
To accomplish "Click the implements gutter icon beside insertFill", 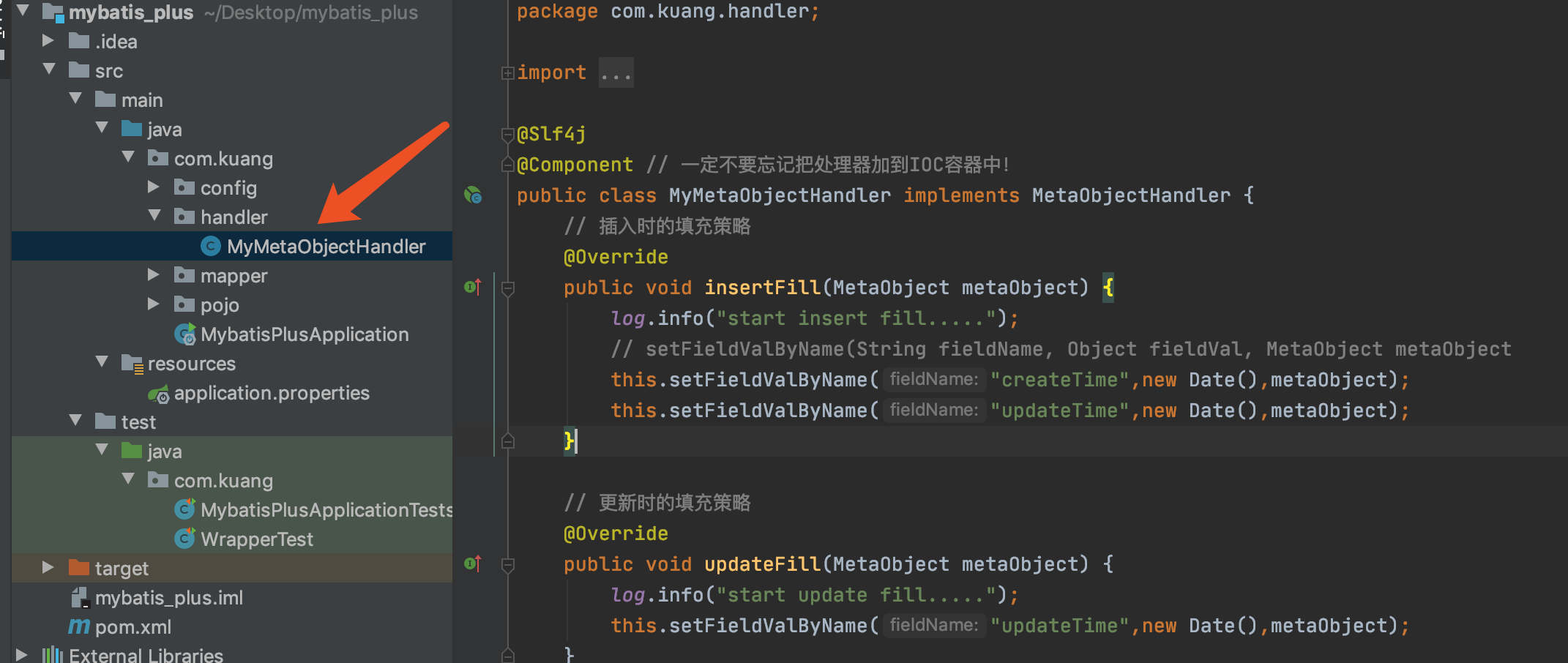I will [473, 287].
